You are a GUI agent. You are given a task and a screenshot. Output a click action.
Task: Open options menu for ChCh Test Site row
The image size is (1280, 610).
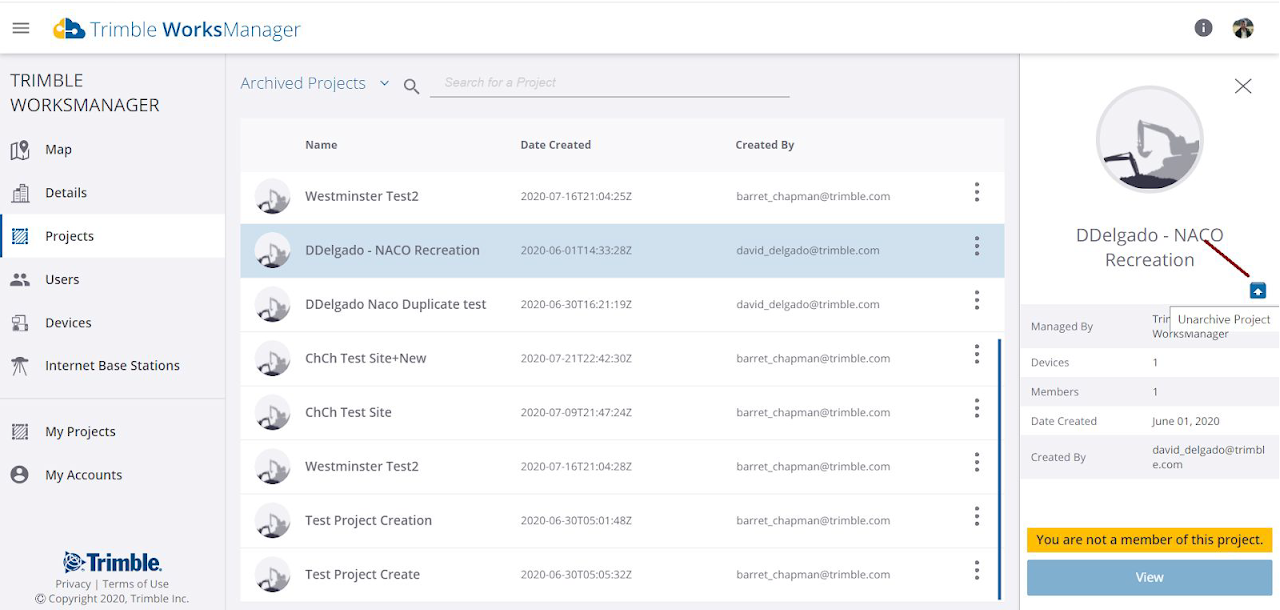coord(977,408)
